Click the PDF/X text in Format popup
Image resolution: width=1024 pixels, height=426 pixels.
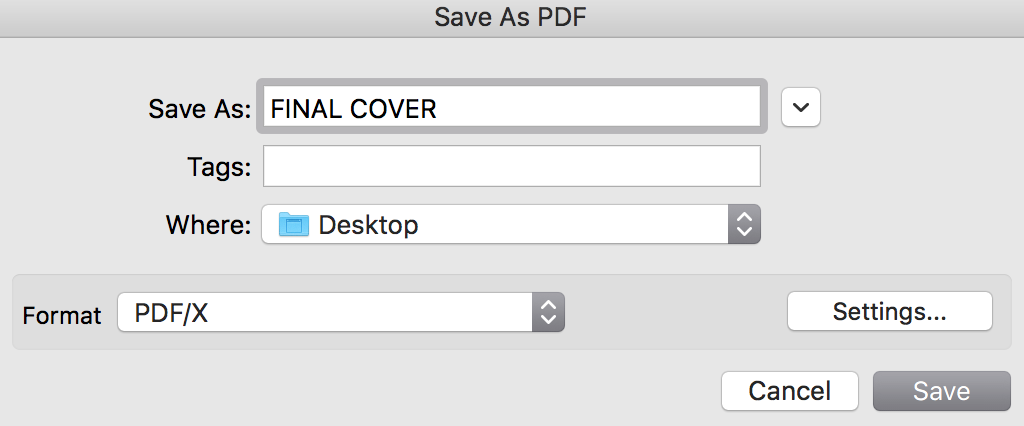[170, 314]
